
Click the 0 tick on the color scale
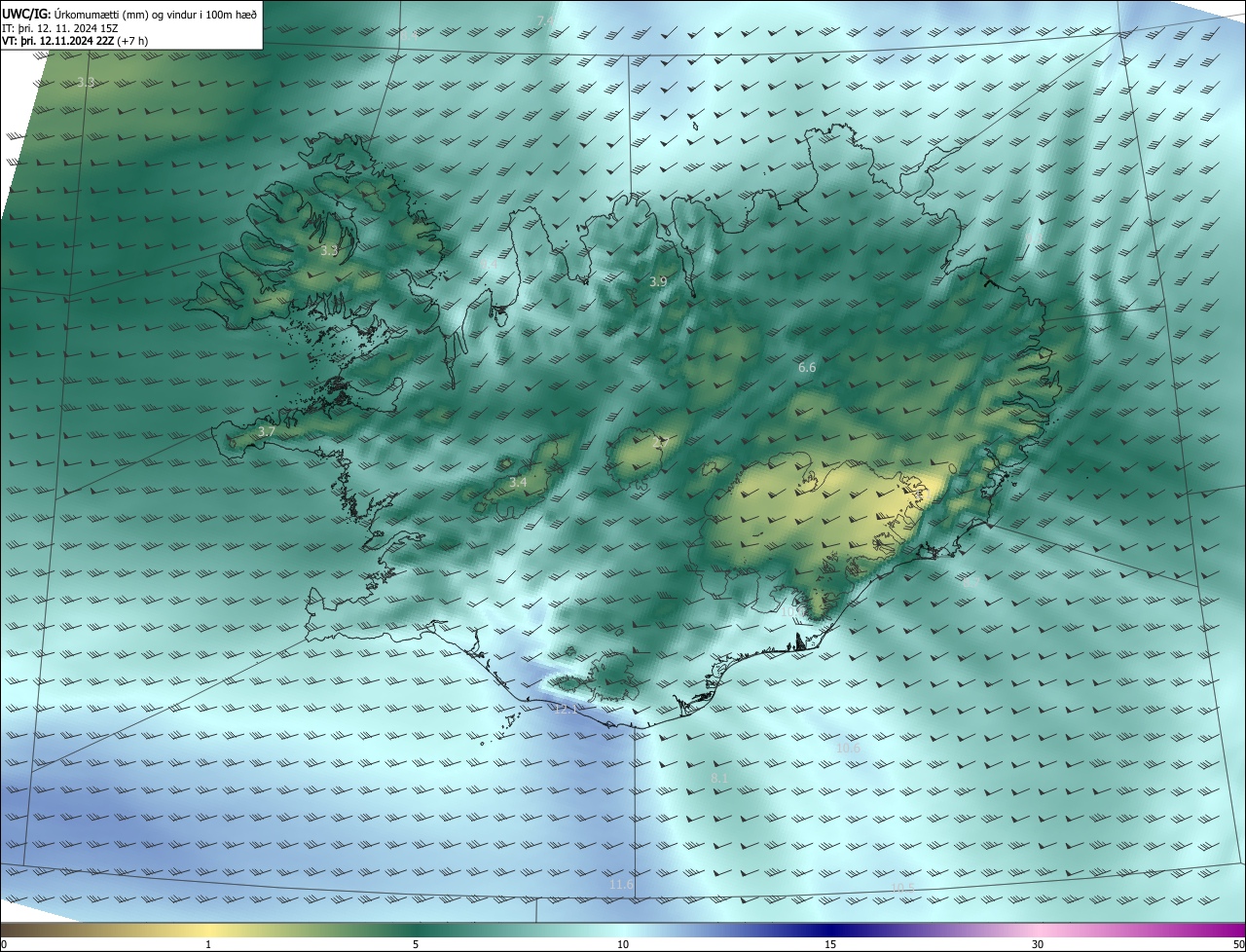4,944
